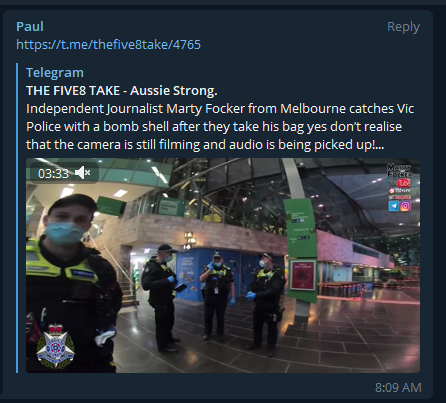Screen dimensions: 446x403
Task: Click the YouTube logo in the video watermark
Action: click(400, 183)
